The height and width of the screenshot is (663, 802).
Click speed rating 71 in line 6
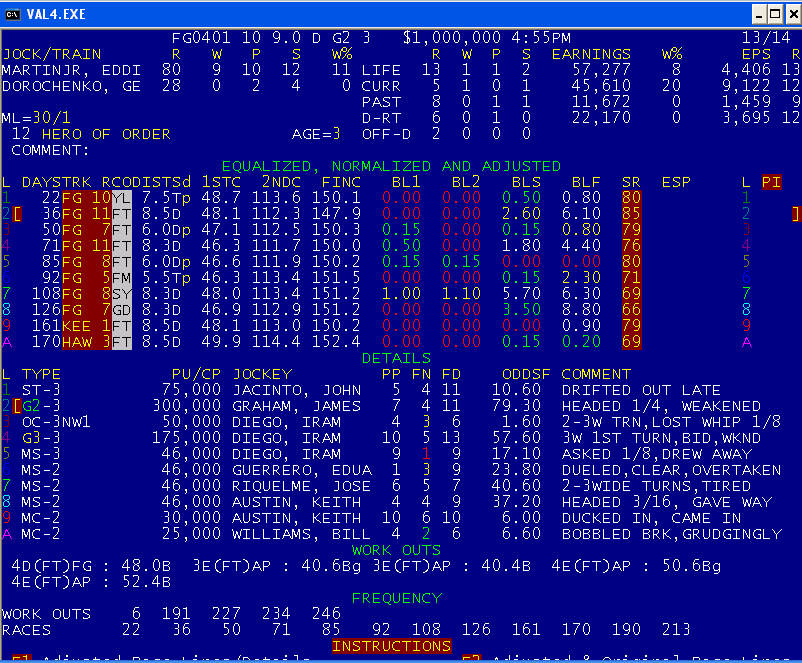632,278
